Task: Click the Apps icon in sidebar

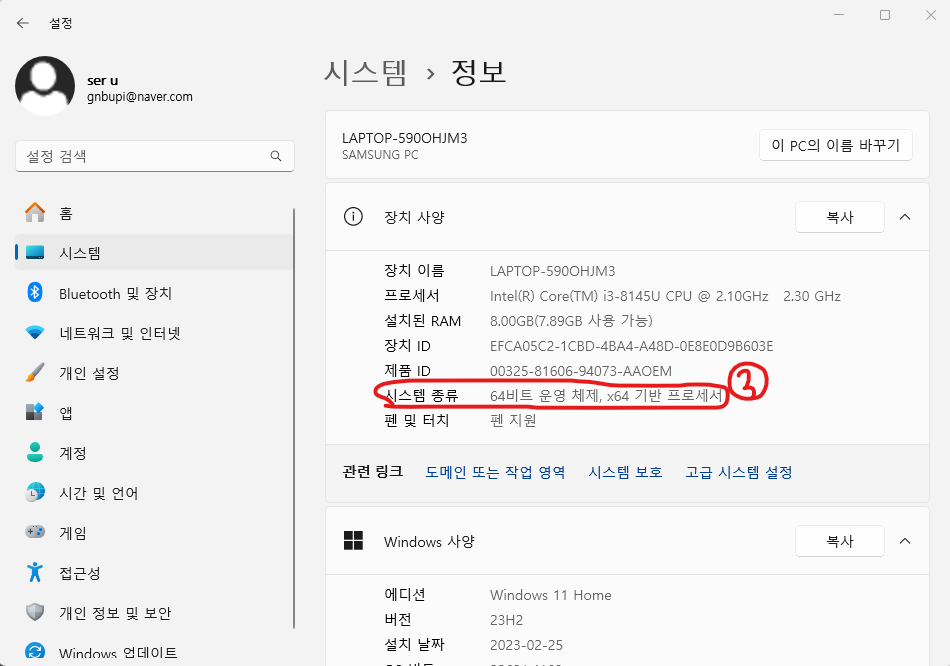Action: click(x=35, y=413)
